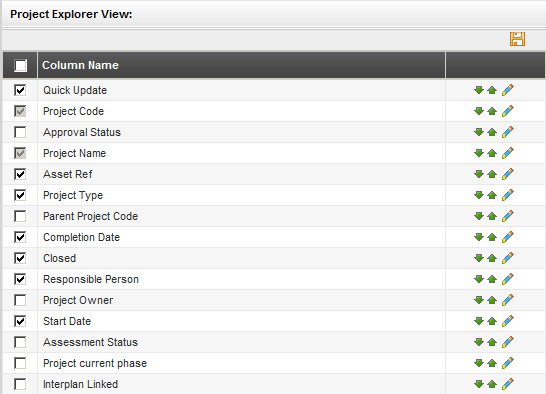The width and height of the screenshot is (546, 394).
Task: Toggle the select-all checkbox in header
Action: pyautogui.click(x=20, y=65)
